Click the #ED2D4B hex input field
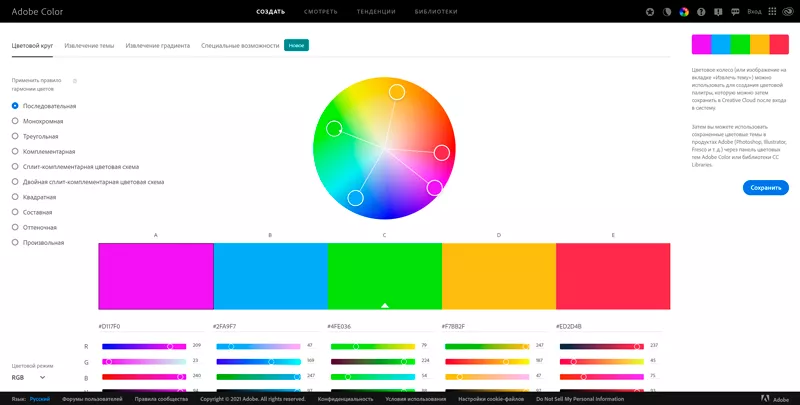The image size is (800, 405). (609, 326)
